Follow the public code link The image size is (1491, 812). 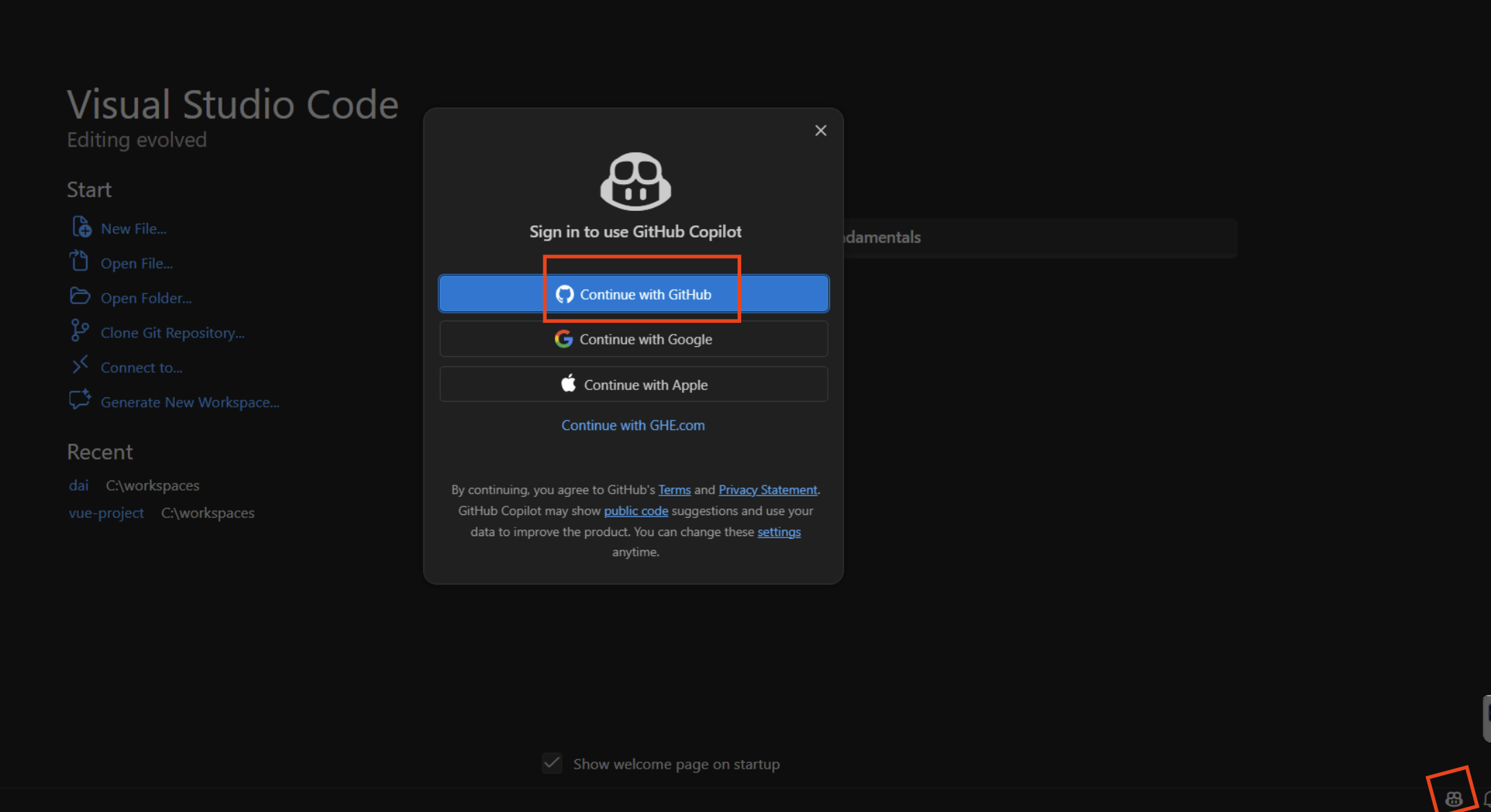point(636,511)
